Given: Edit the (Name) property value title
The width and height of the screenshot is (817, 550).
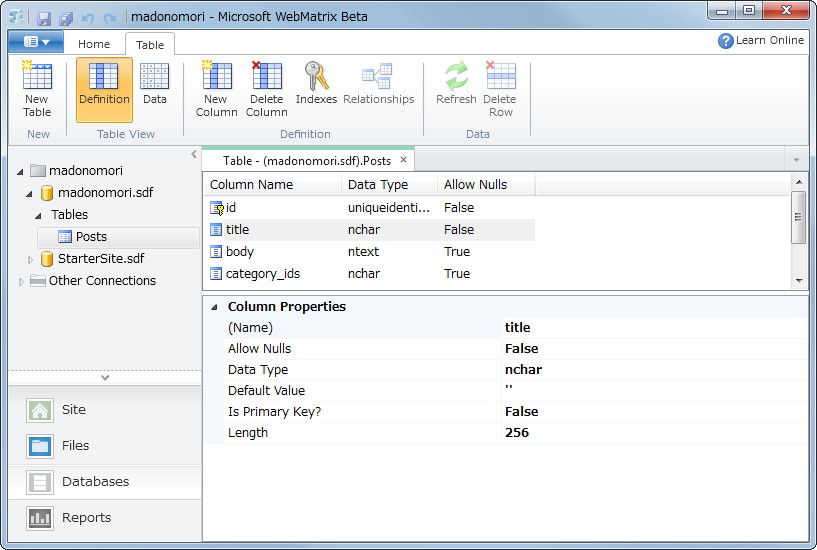Looking at the screenshot, I should (x=655, y=328).
